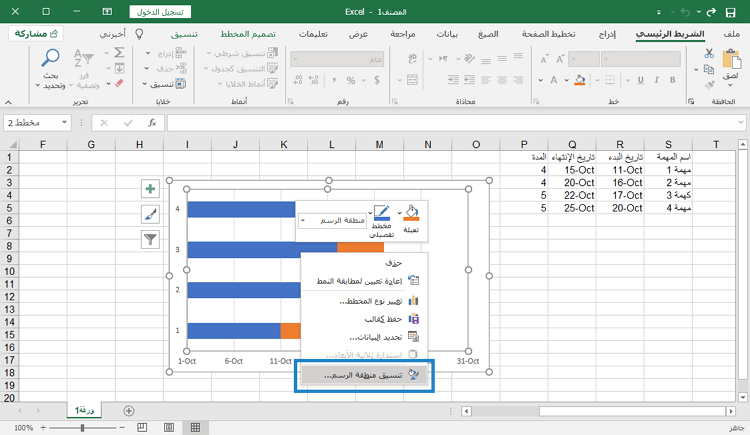Expand the chart element dropdown 'منطقة الرسم'
Screen dimensions: 750x435
tap(304, 220)
